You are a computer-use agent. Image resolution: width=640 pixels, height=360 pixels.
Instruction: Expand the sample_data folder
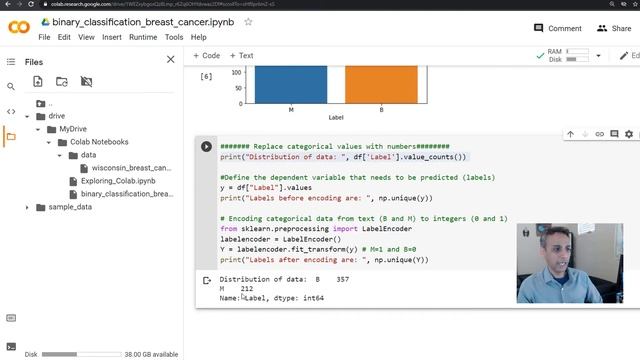pos(27,207)
